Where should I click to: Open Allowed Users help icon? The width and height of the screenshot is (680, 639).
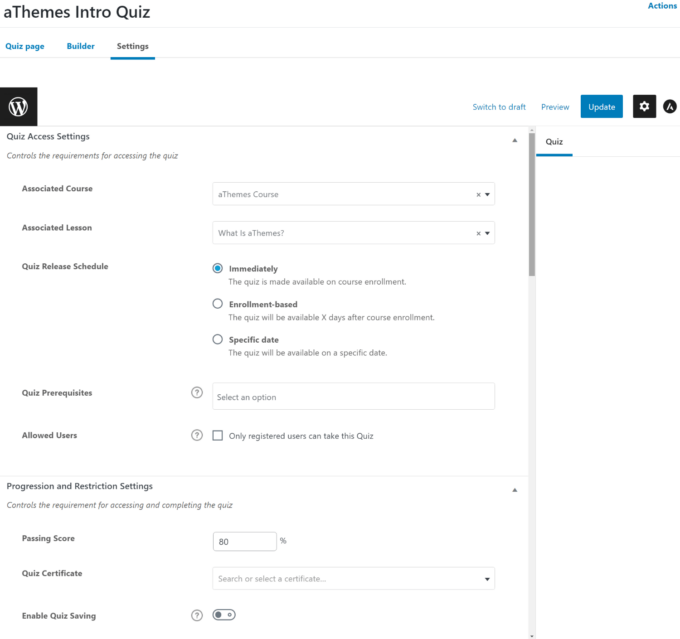(x=197, y=435)
